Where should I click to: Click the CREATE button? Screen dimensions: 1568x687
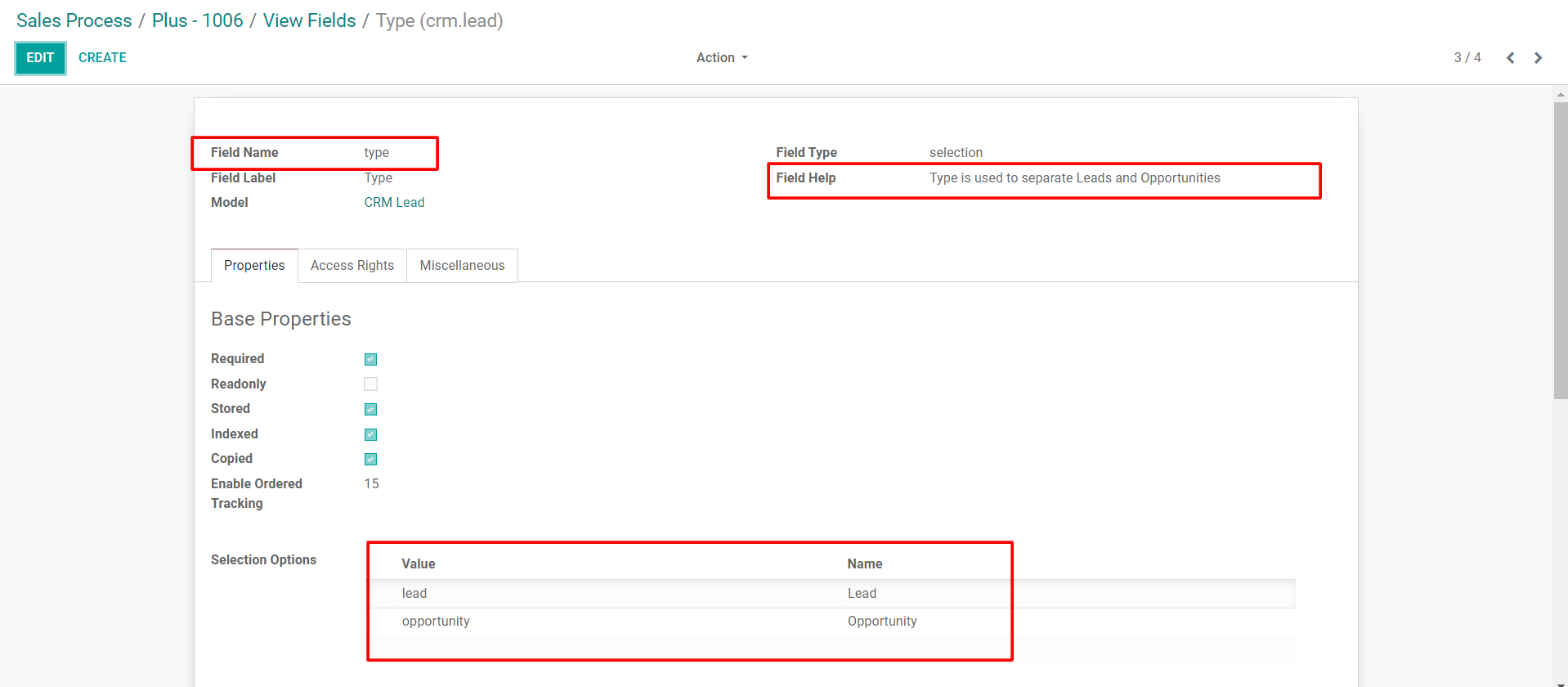pos(102,58)
